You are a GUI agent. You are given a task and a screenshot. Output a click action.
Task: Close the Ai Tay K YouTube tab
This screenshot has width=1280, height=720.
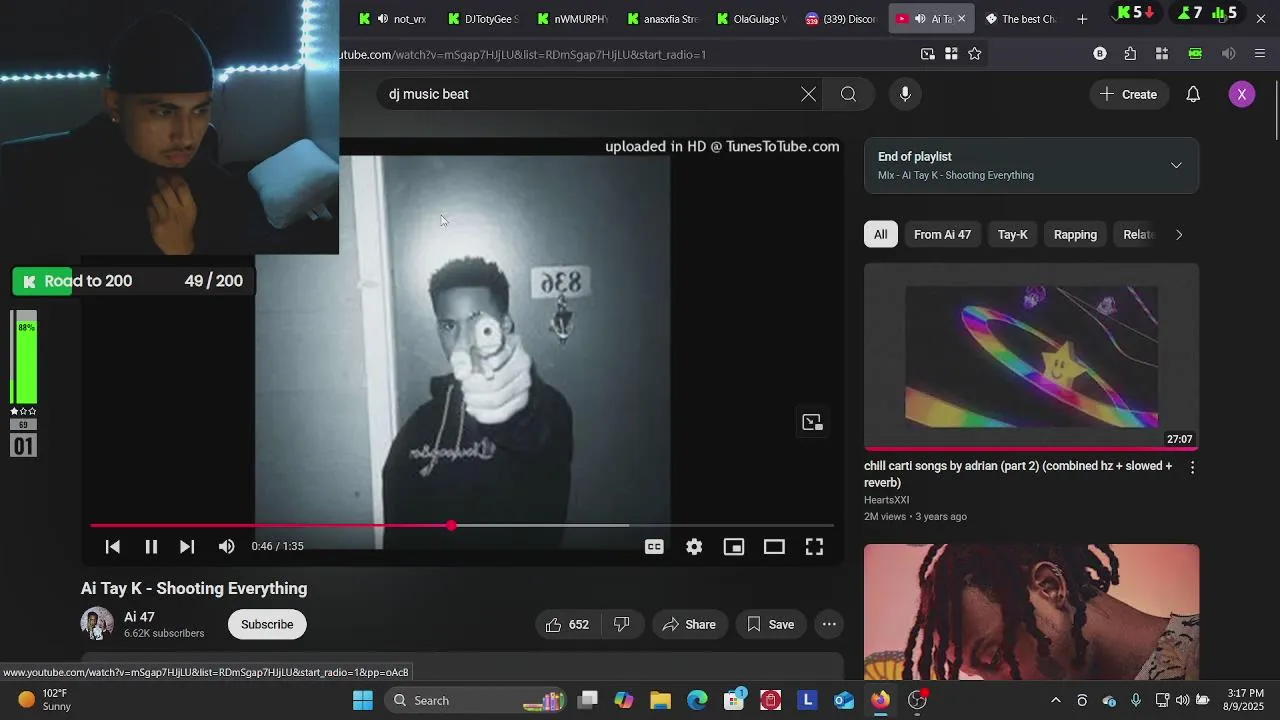pyautogui.click(x=962, y=18)
